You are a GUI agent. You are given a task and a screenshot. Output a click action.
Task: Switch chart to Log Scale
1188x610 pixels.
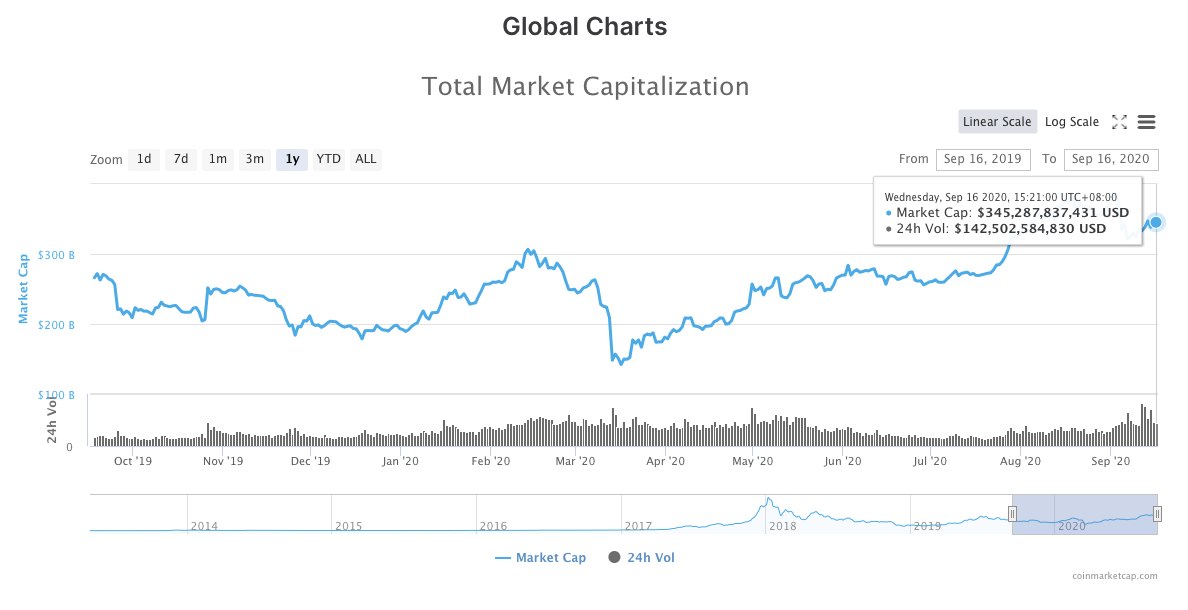1071,122
